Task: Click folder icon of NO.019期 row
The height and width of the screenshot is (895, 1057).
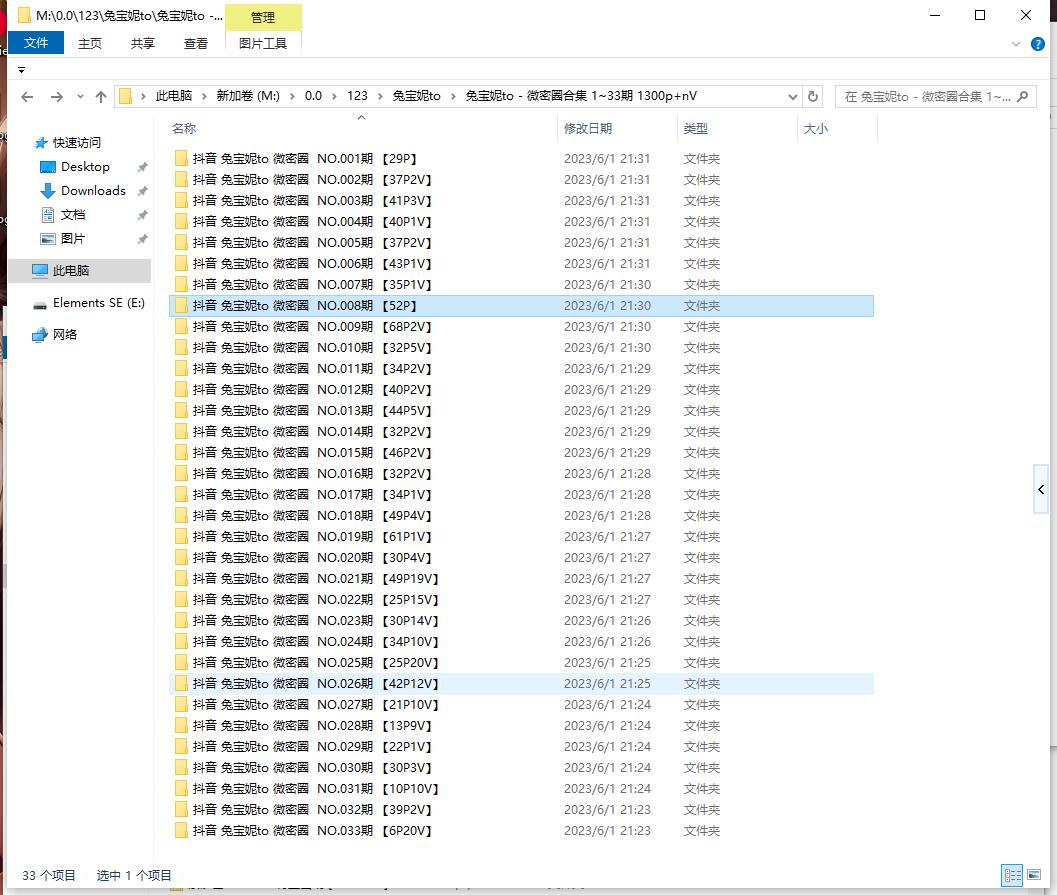Action: [x=181, y=536]
